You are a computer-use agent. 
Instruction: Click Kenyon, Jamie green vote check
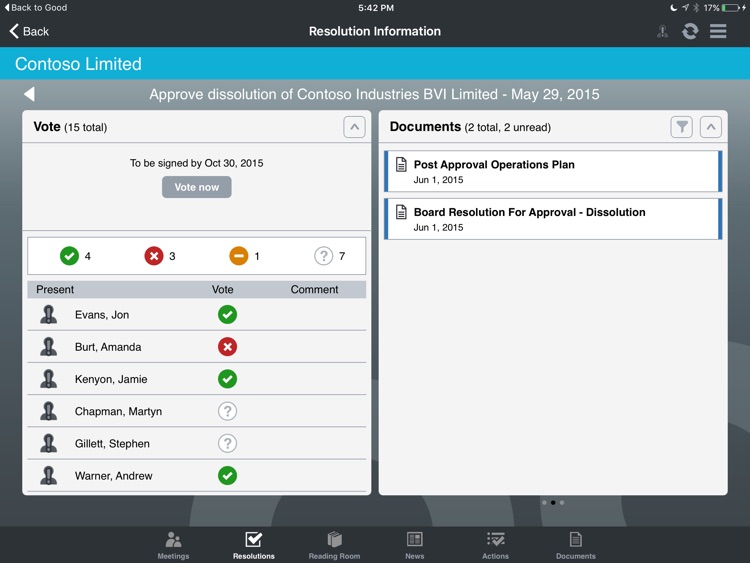click(227, 379)
